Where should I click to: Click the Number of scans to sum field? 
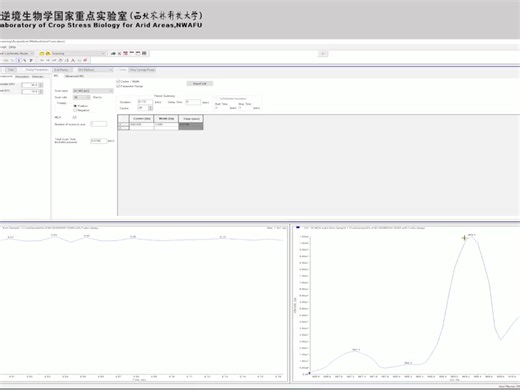coord(99,124)
